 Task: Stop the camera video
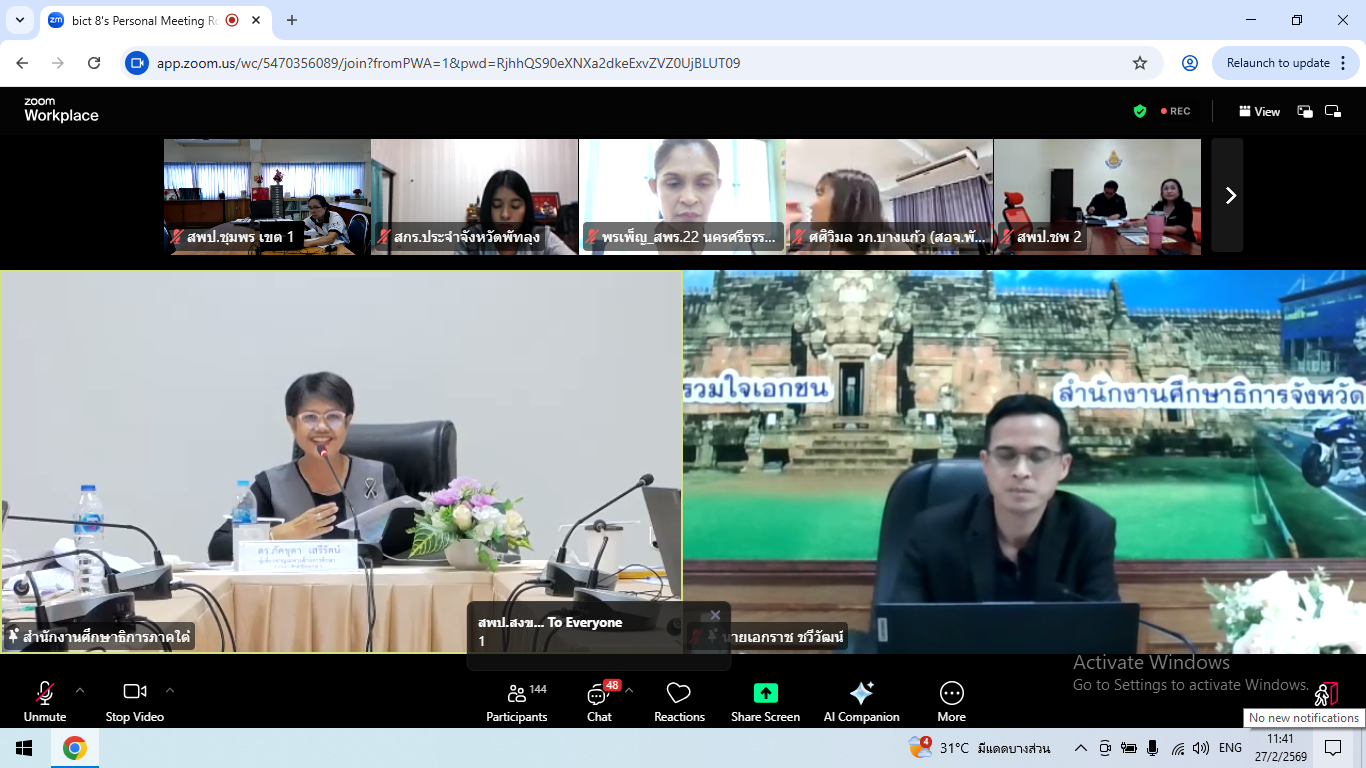[134, 702]
